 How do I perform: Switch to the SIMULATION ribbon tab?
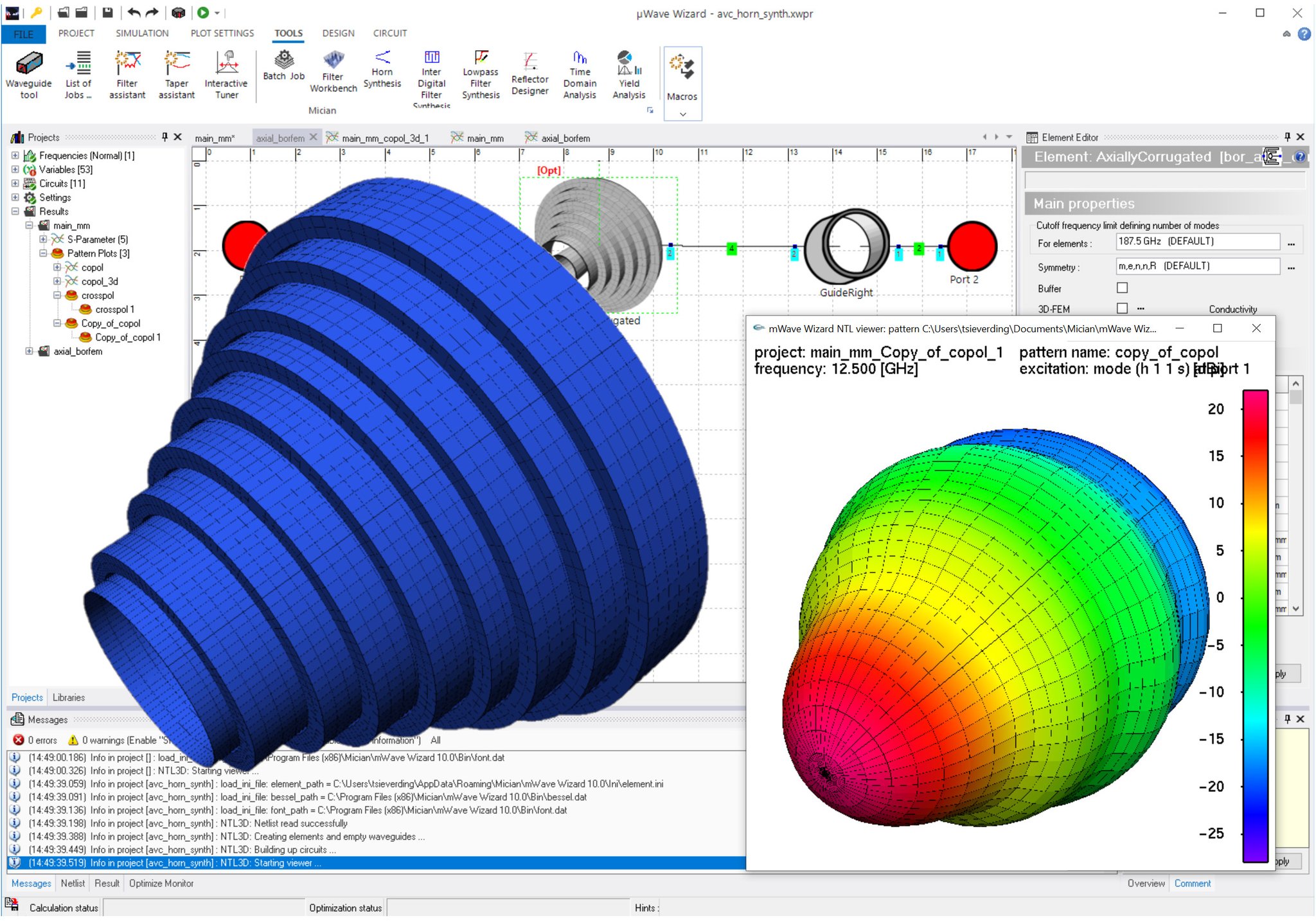142,33
